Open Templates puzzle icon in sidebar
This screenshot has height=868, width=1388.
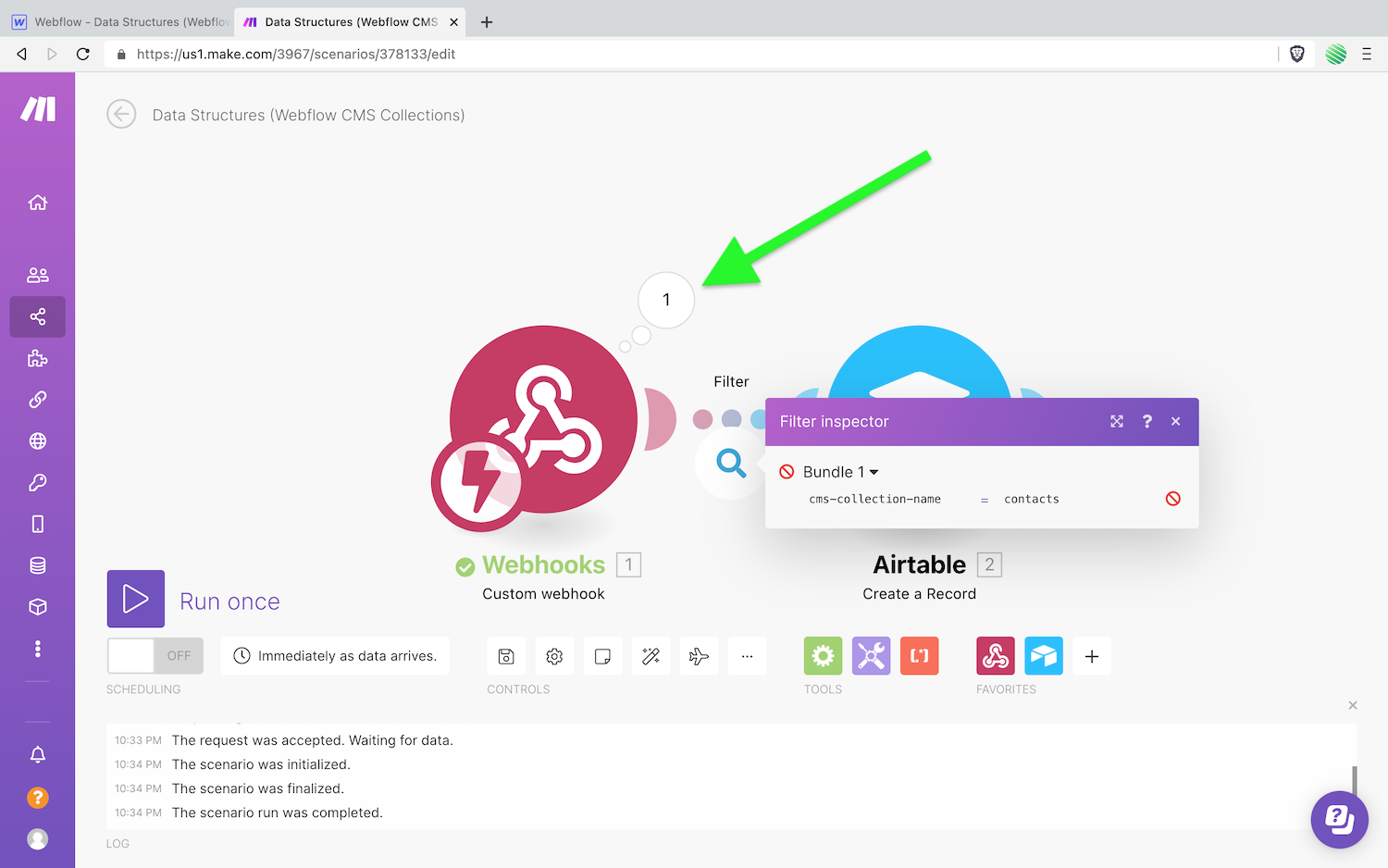(x=38, y=358)
